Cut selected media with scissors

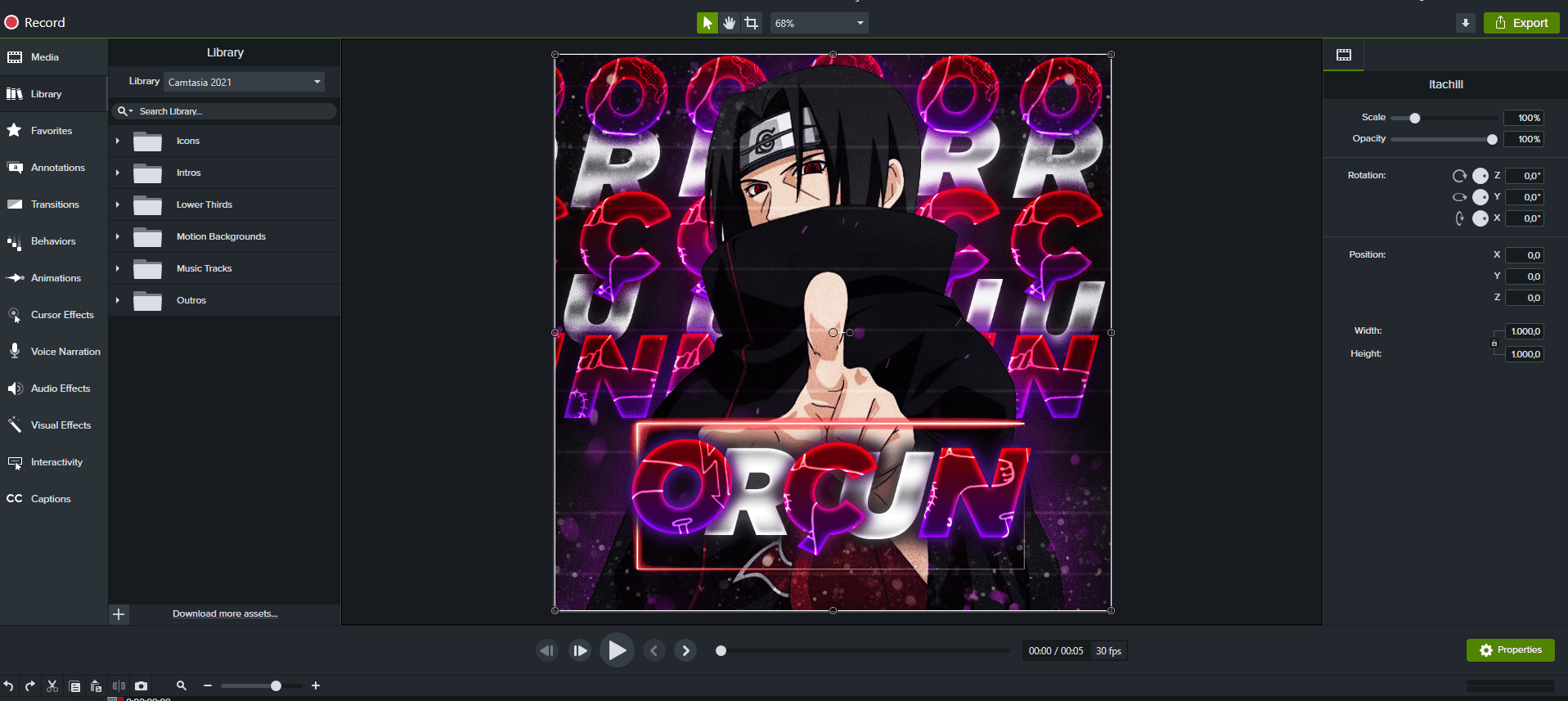[52, 686]
